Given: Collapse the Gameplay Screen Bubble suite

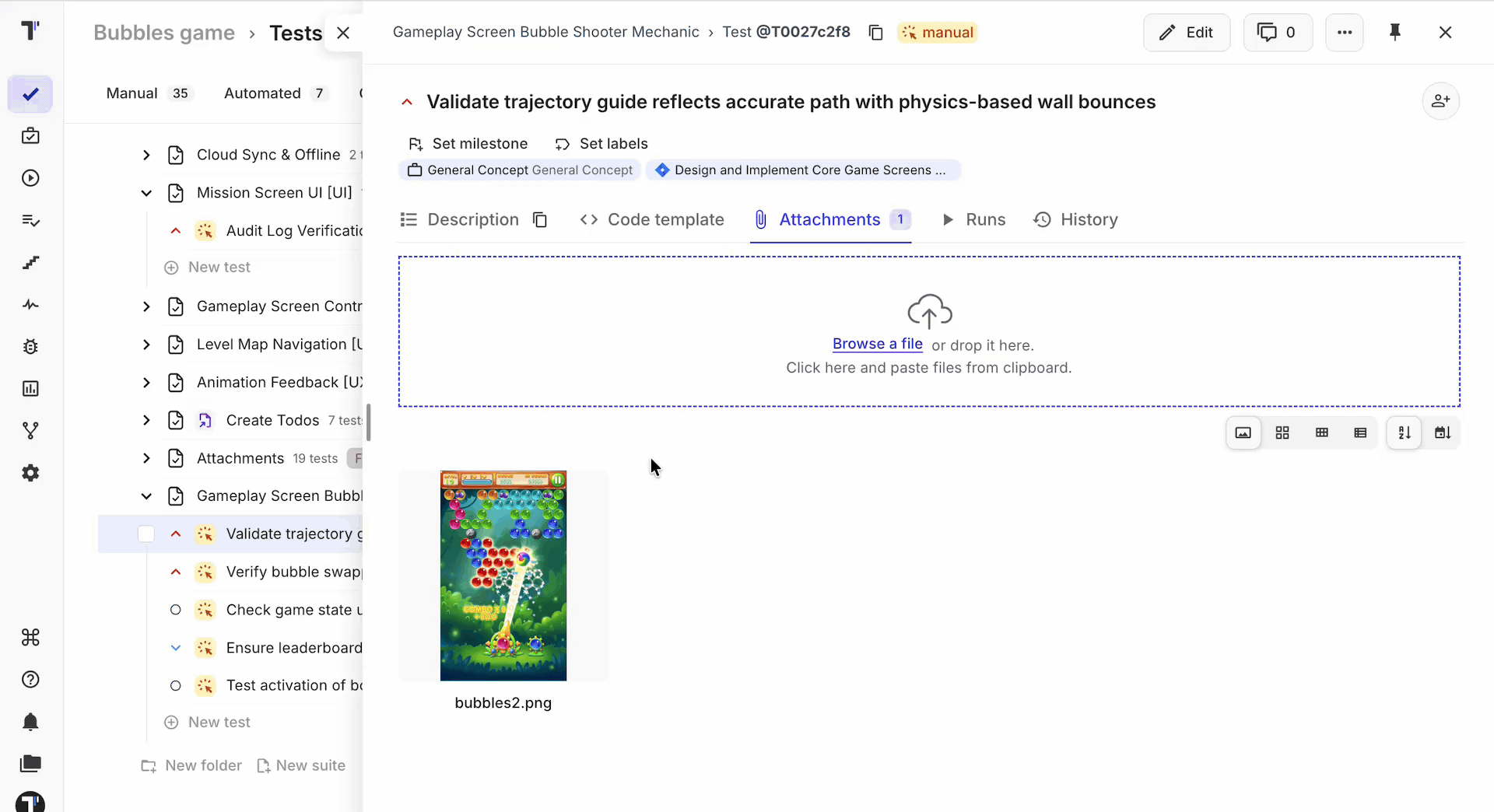Looking at the screenshot, I should click(146, 497).
